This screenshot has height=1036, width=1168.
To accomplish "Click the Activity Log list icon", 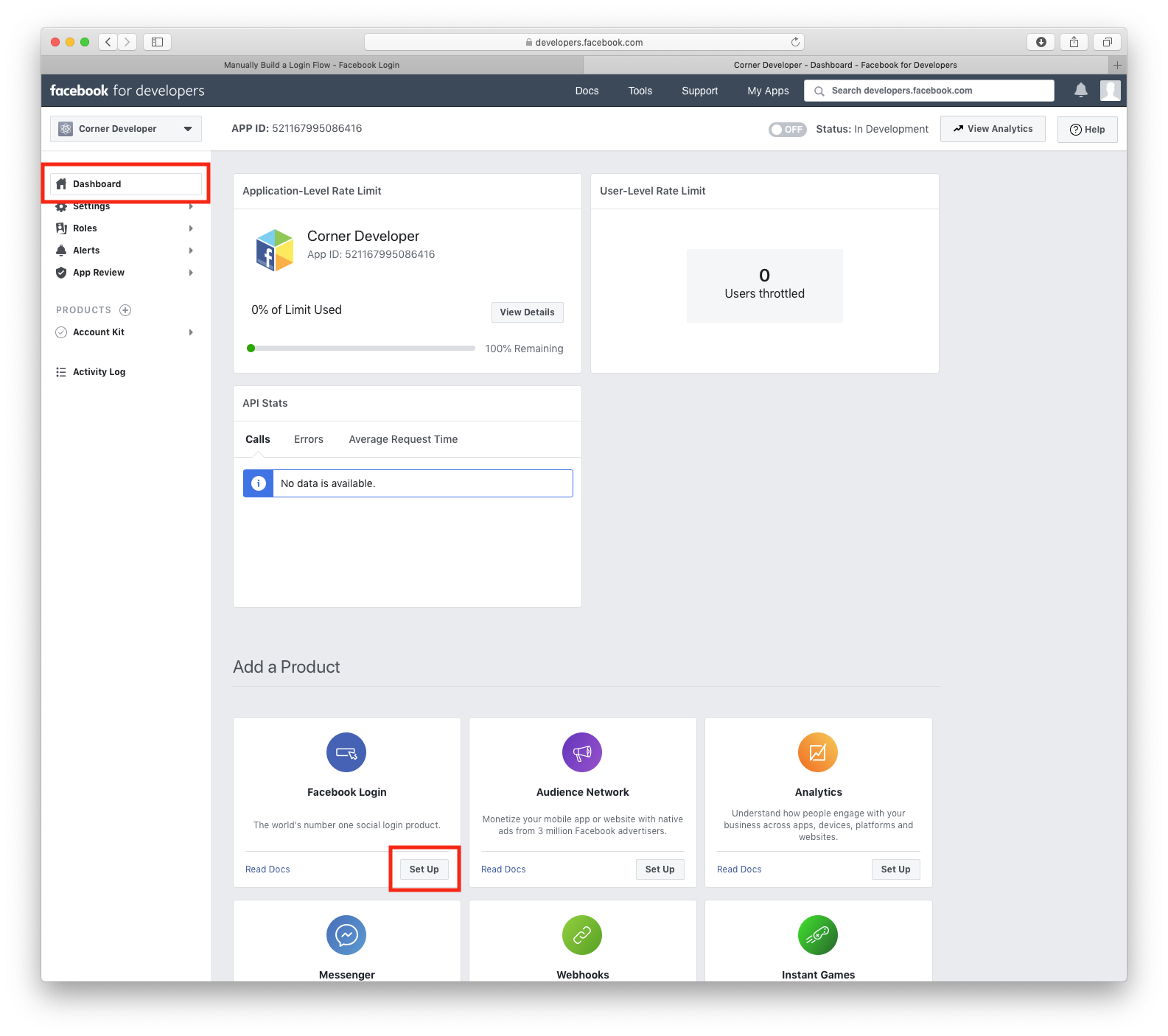I will (x=61, y=372).
